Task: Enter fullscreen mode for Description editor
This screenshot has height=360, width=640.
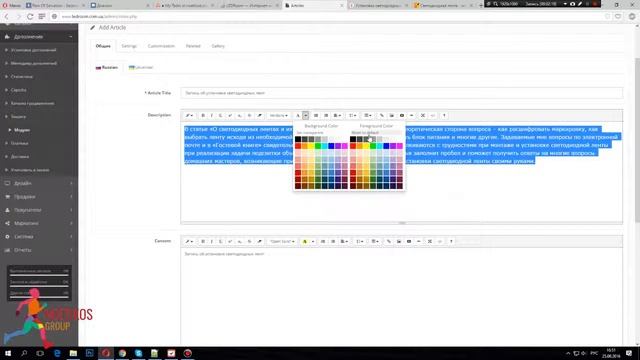Action: click(x=423, y=116)
